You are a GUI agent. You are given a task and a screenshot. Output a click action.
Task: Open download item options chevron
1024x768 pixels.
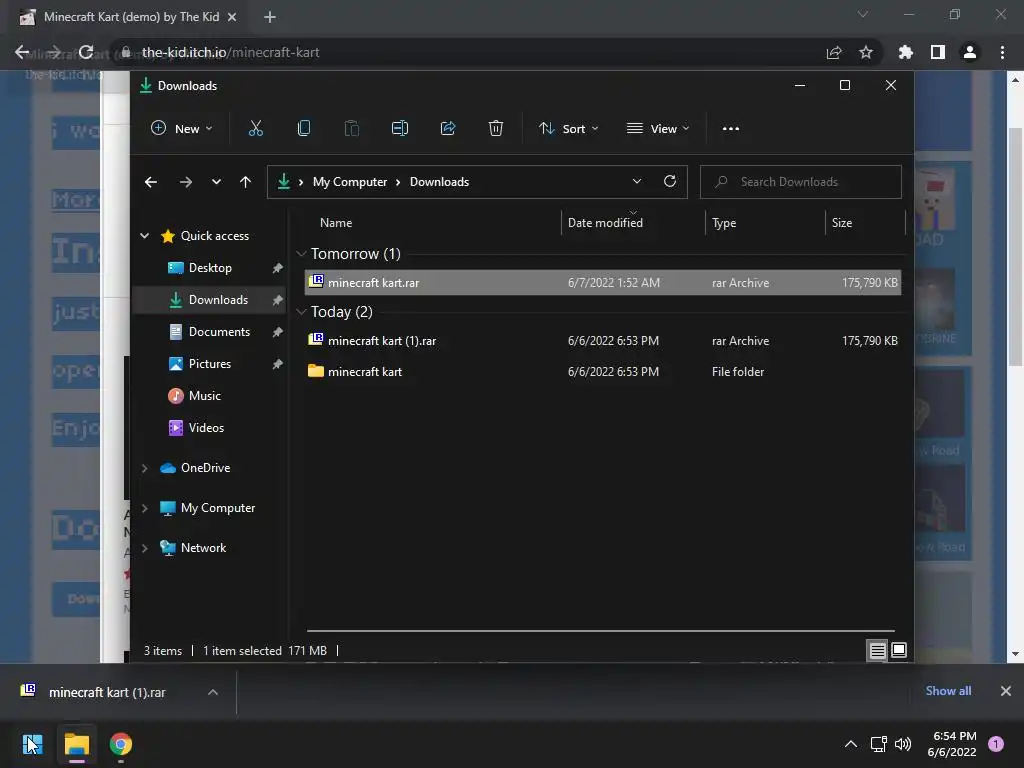213,692
